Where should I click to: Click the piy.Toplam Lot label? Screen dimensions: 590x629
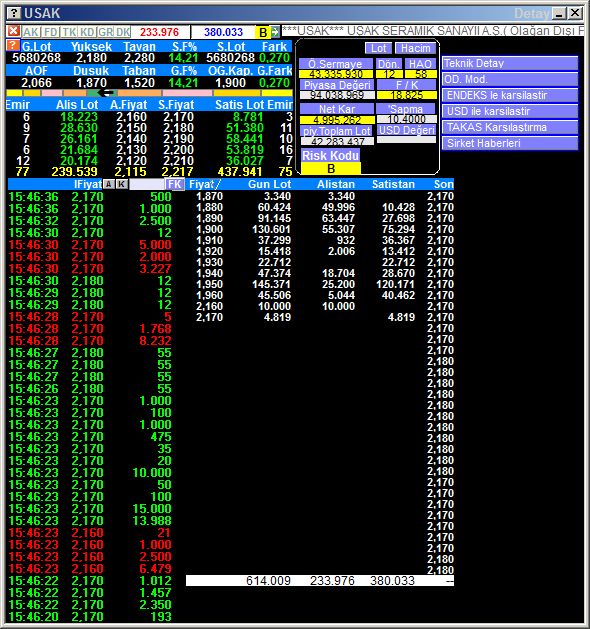(x=337, y=131)
